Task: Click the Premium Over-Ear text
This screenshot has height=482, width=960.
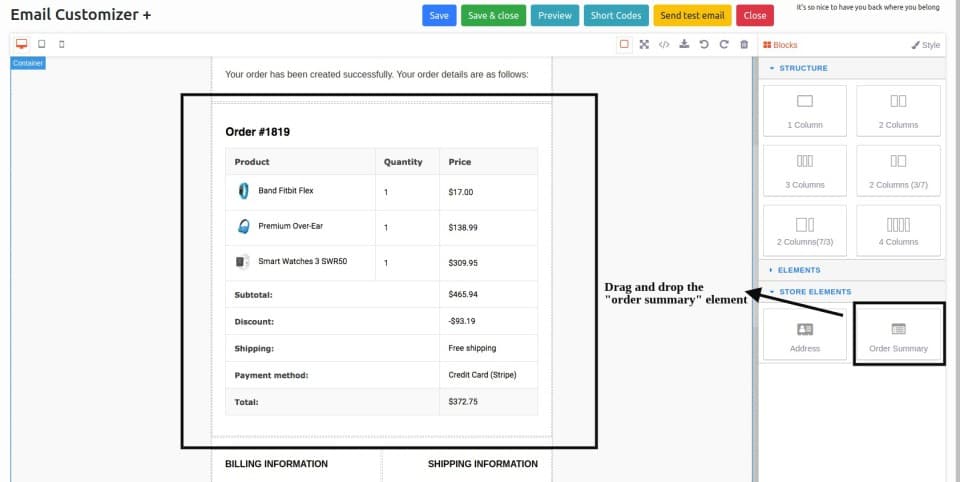Action: [x=290, y=226]
